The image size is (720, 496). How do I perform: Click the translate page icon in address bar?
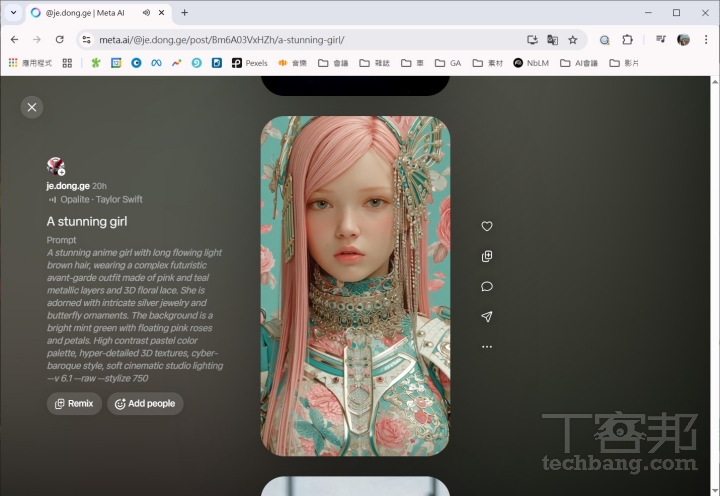coord(553,40)
